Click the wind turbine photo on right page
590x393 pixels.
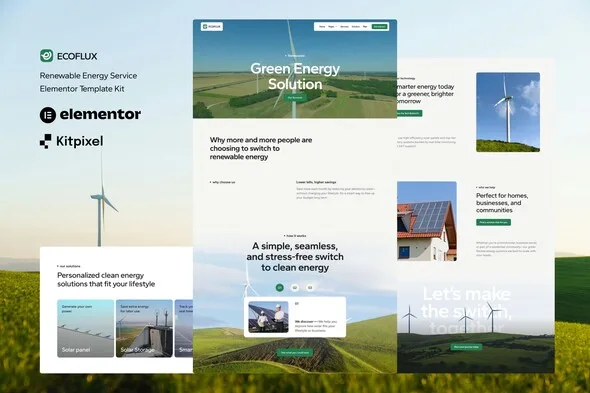tap(508, 112)
